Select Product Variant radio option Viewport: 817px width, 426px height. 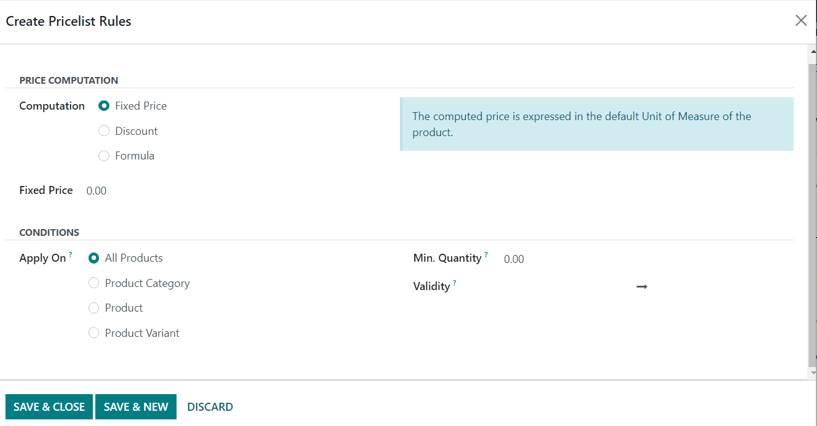pos(94,333)
